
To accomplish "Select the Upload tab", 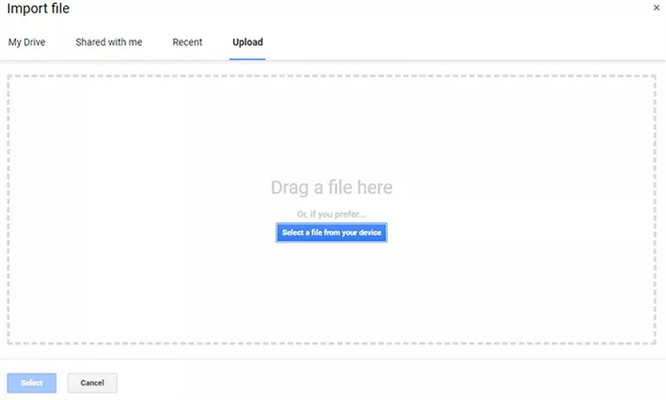I will click(x=248, y=42).
